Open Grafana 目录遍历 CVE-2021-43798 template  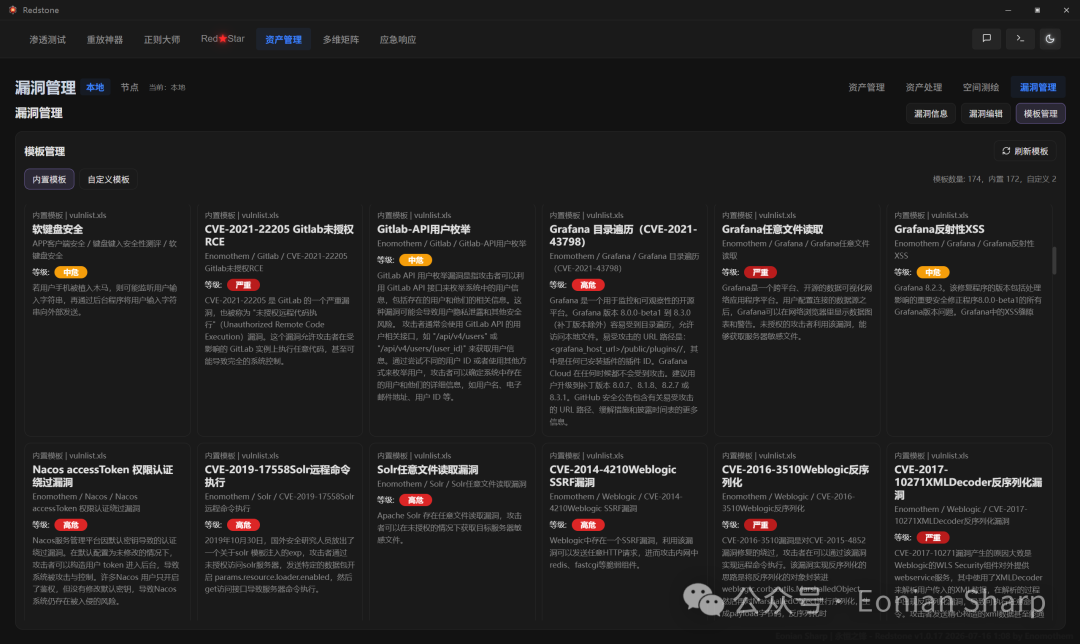(x=624, y=320)
